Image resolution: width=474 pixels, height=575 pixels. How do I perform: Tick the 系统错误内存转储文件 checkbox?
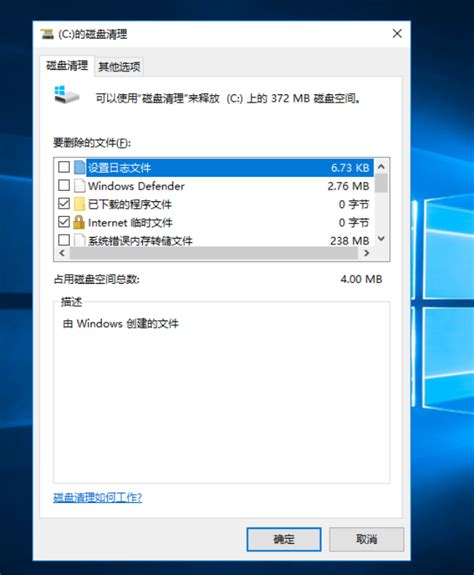tap(64, 240)
